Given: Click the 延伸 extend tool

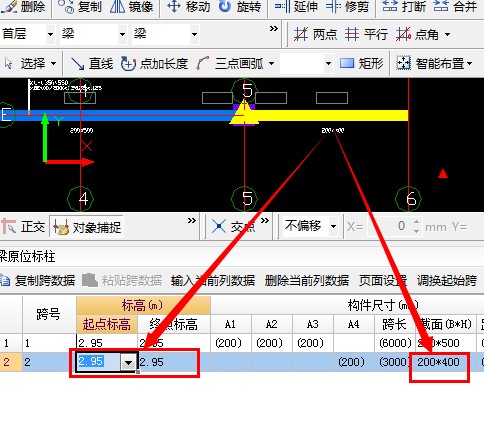Looking at the screenshot, I should click(296, 6).
